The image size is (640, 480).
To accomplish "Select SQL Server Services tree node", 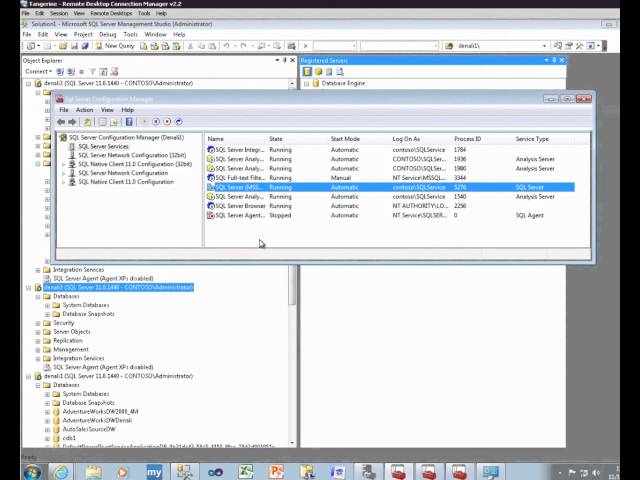I will pyautogui.click(x=103, y=146).
